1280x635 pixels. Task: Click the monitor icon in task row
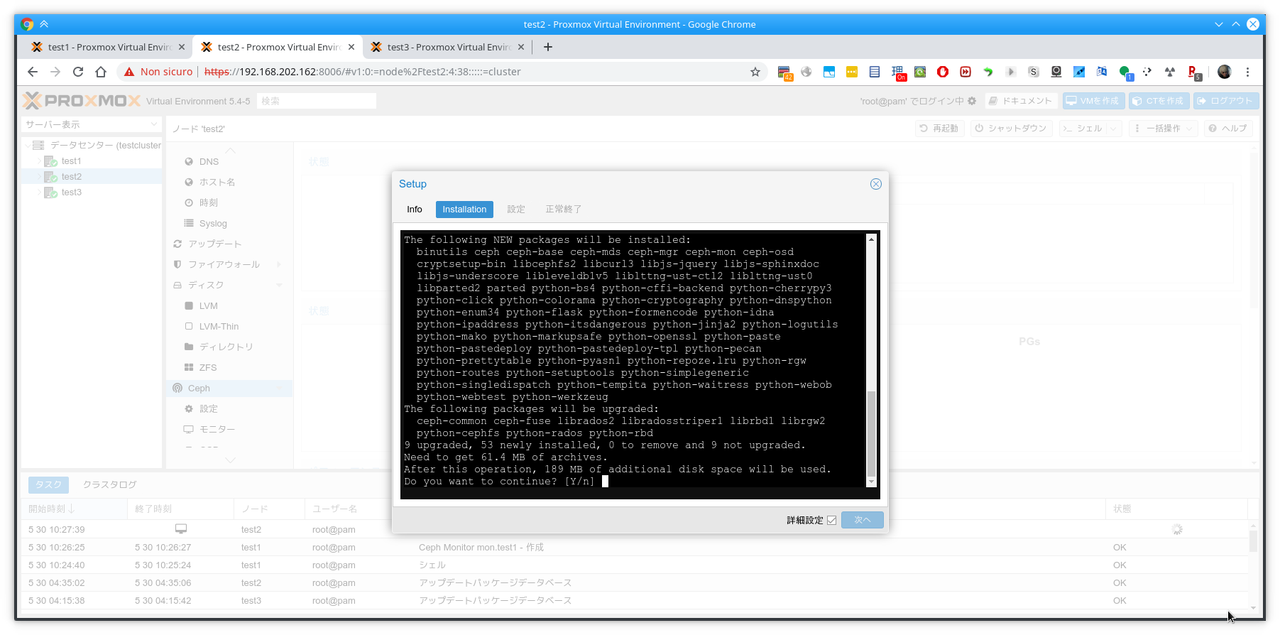pos(181,528)
